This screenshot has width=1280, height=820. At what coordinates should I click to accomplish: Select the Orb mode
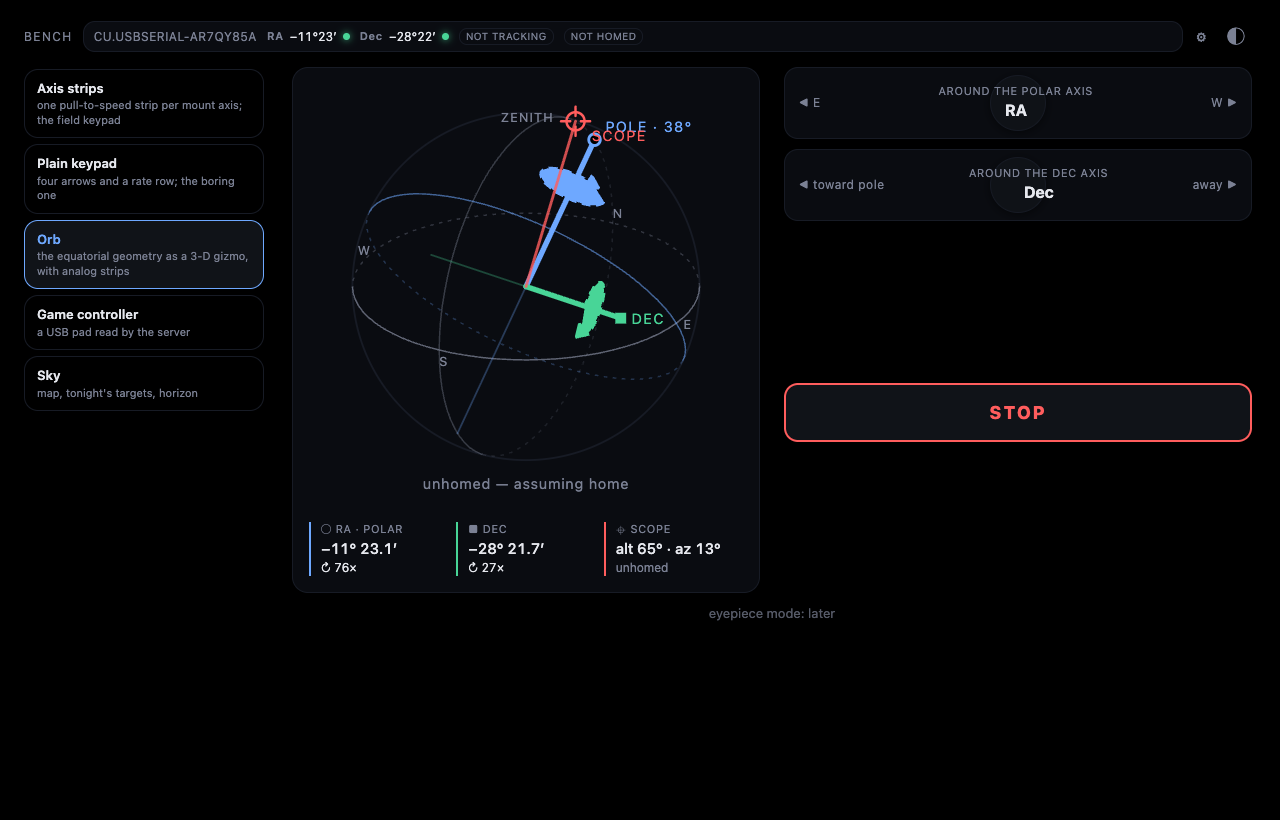pyautogui.click(x=144, y=254)
